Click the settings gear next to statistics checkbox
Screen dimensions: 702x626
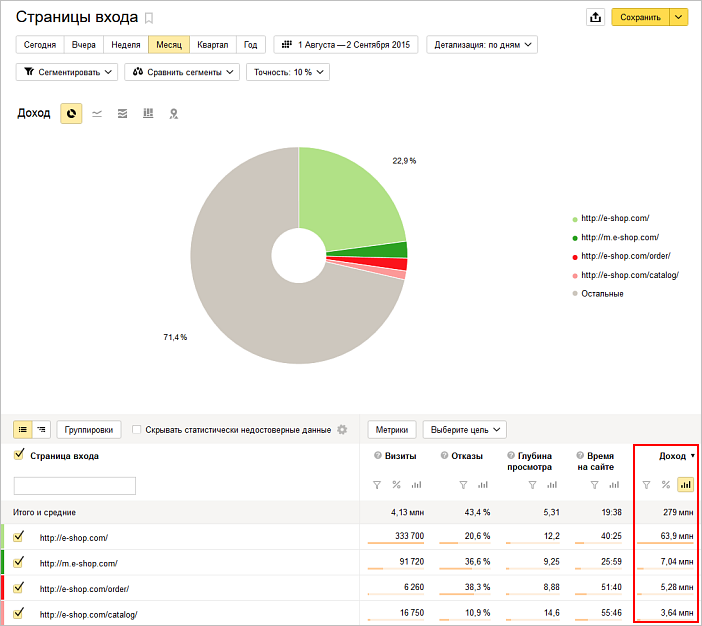342,430
